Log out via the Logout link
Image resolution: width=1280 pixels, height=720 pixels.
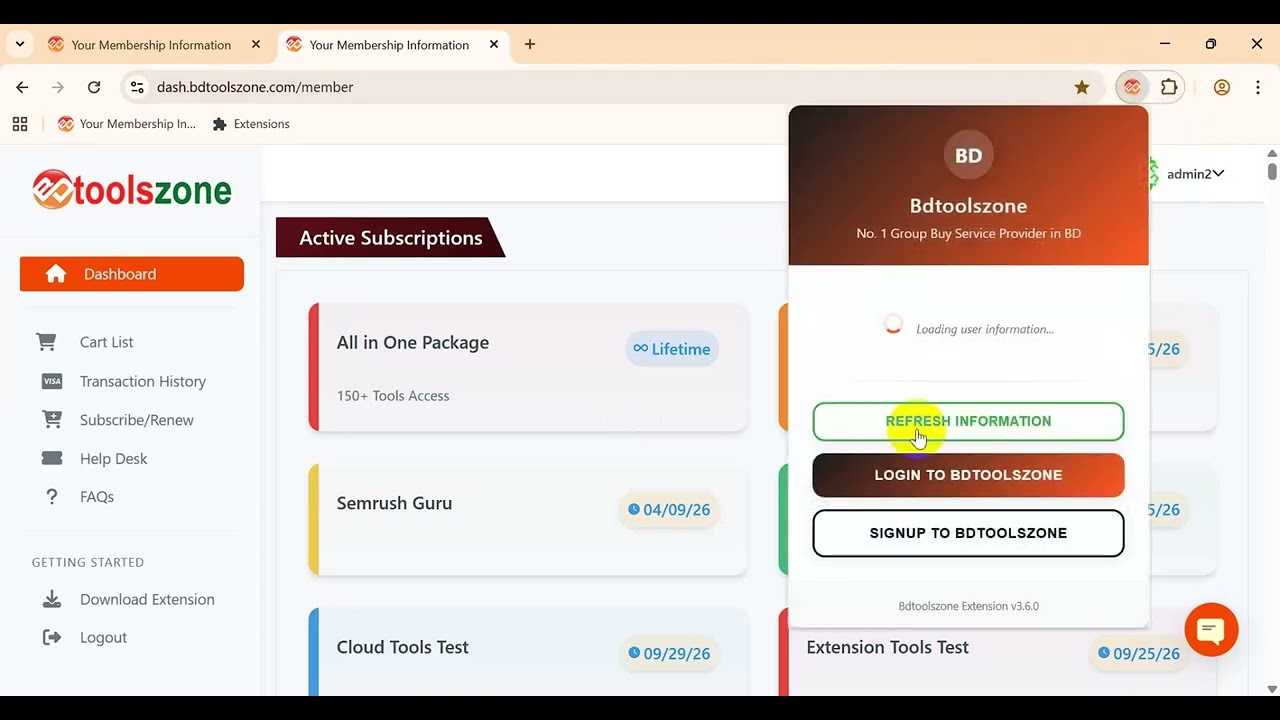(103, 637)
